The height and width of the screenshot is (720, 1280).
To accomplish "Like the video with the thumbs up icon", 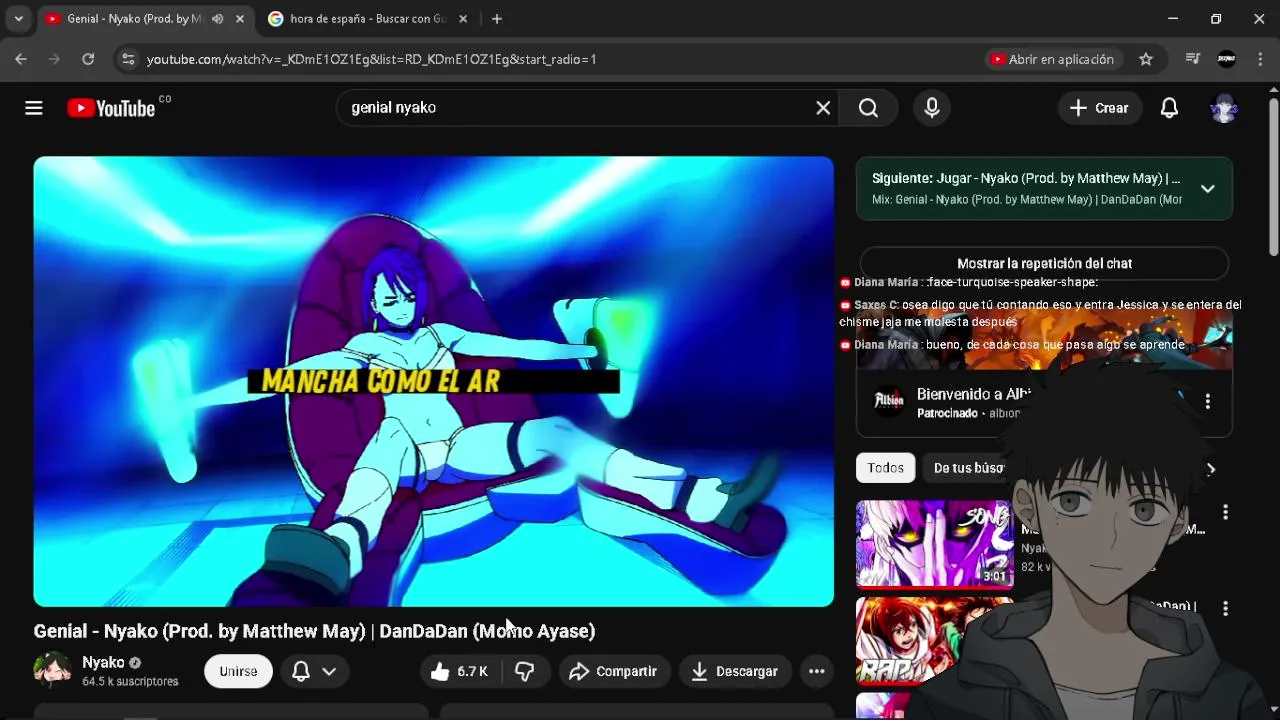I will pos(459,671).
